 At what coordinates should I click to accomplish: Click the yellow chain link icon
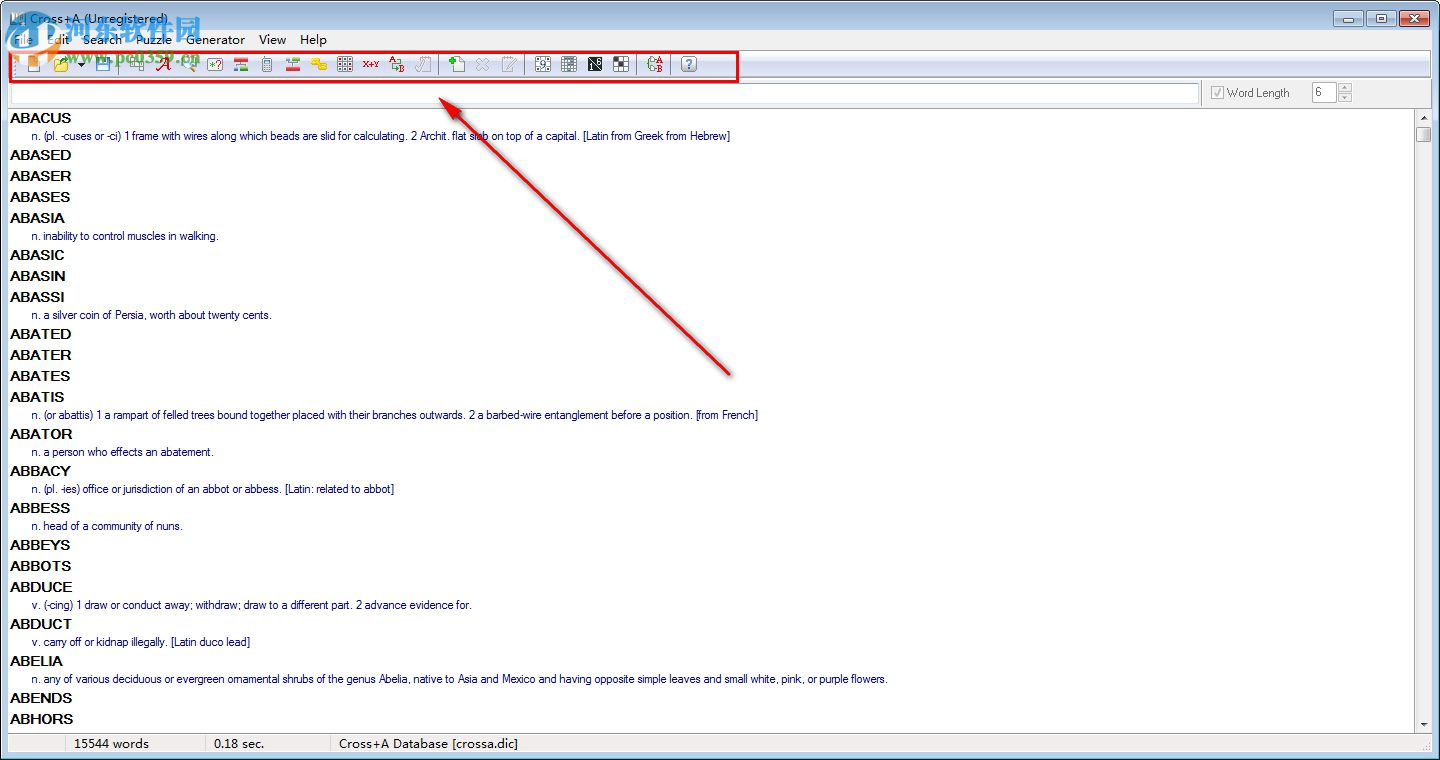[319, 64]
